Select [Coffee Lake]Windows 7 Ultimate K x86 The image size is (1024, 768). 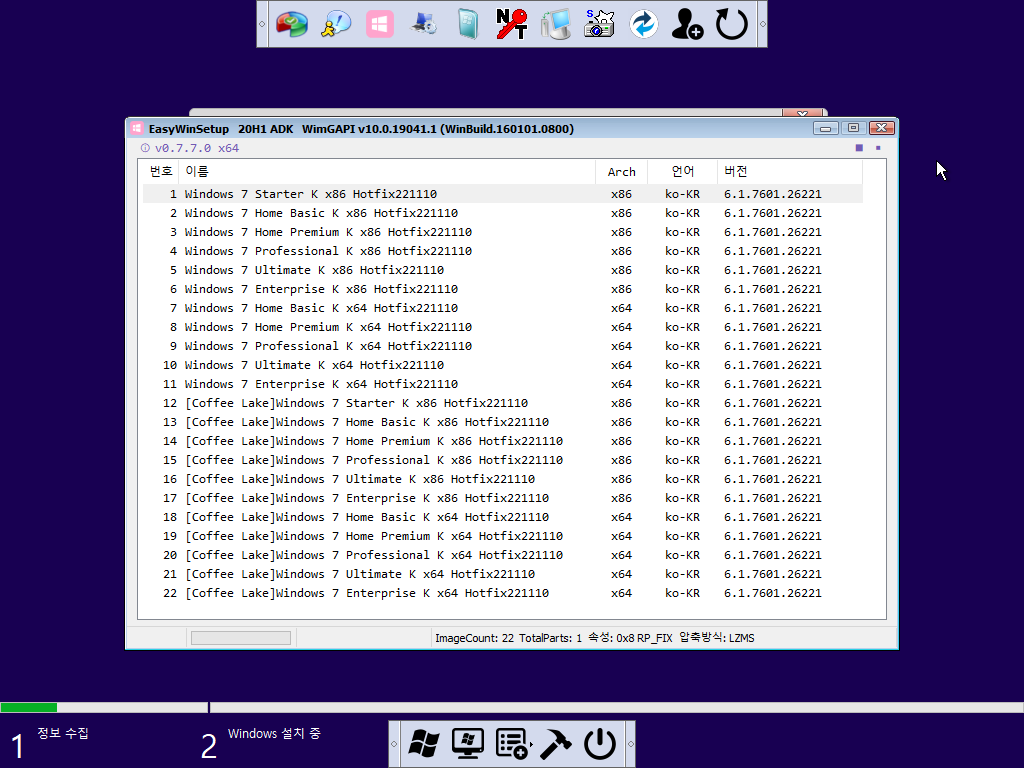(x=503, y=479)
